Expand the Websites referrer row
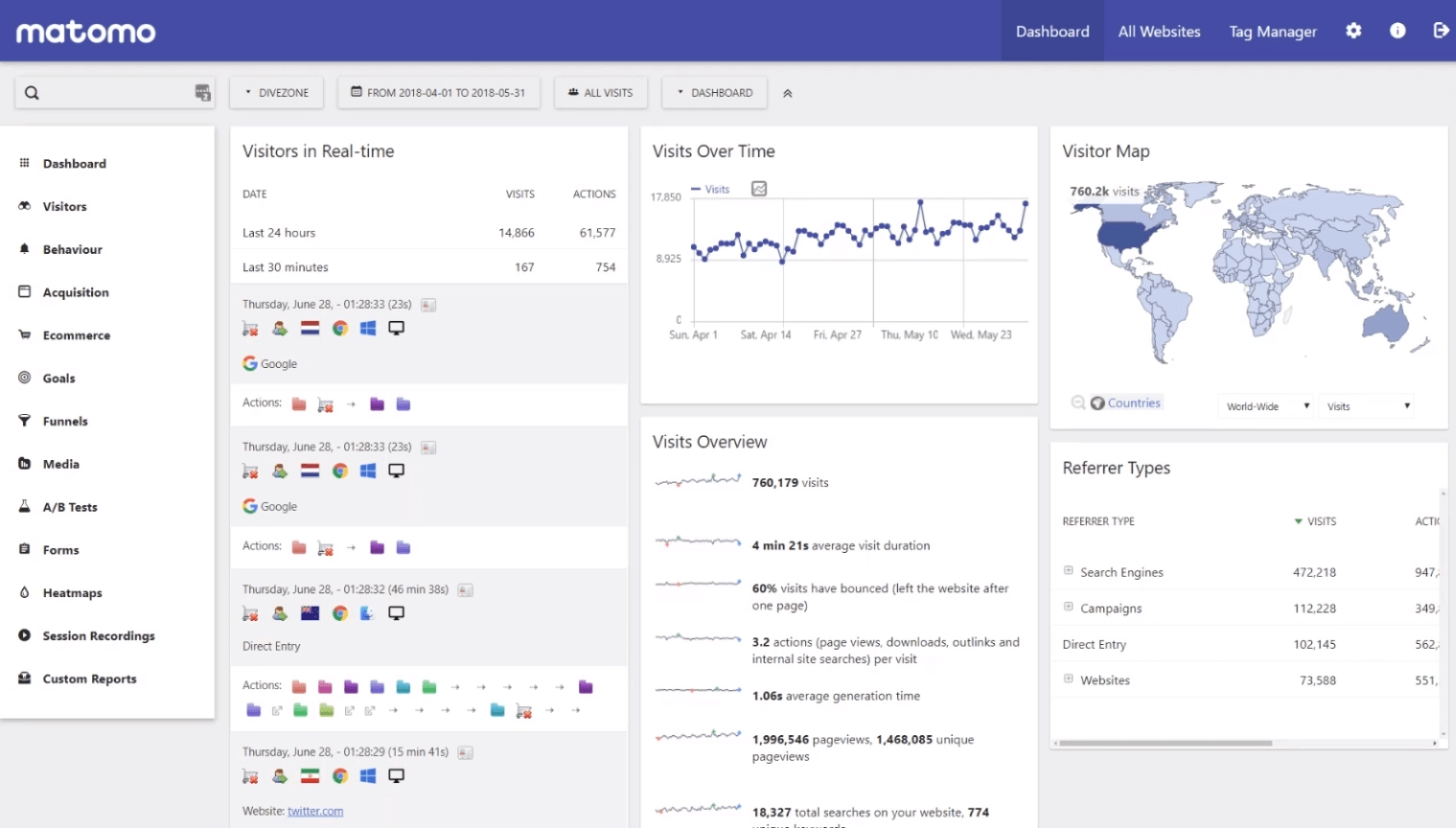Screen dimensions: 1456x828 (x=1069, y=678)
